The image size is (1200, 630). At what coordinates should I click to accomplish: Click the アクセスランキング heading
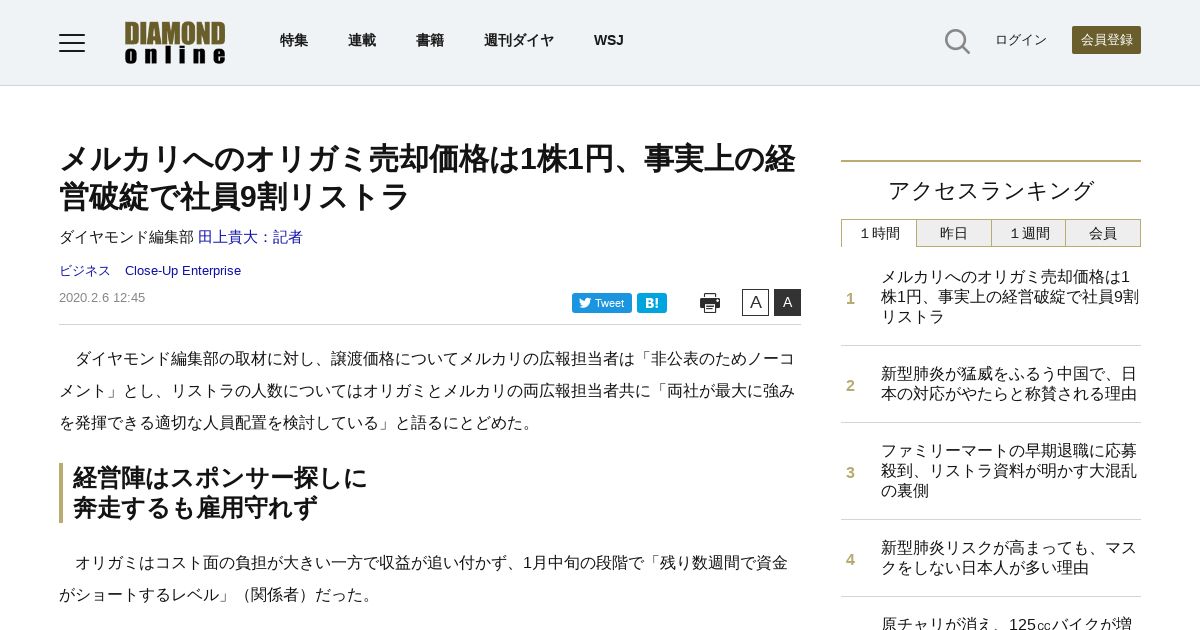(991, 191)
